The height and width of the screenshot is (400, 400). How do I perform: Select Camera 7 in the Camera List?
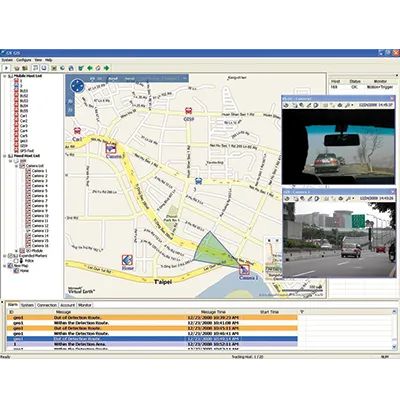[x=40, y=201]
